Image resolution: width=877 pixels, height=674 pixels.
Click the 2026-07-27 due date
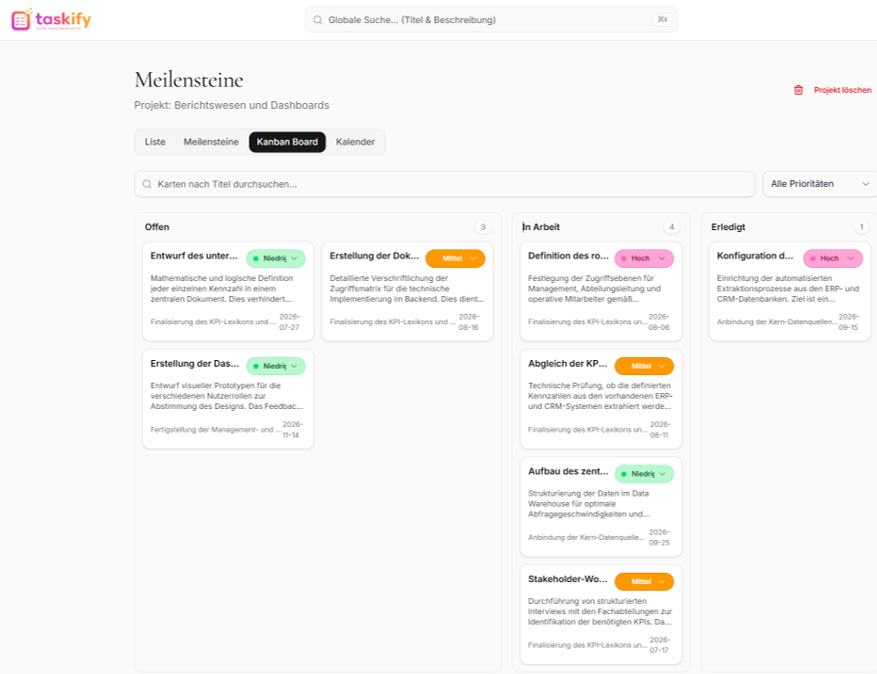click(x=290, y=322)
